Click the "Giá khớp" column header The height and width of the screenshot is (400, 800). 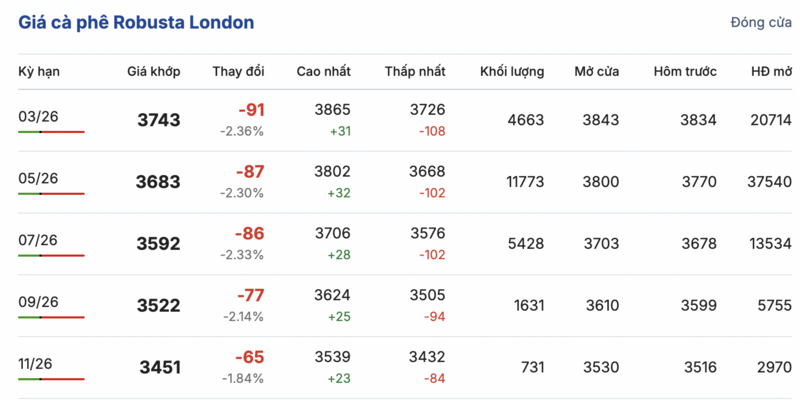[x=153, y=71]
